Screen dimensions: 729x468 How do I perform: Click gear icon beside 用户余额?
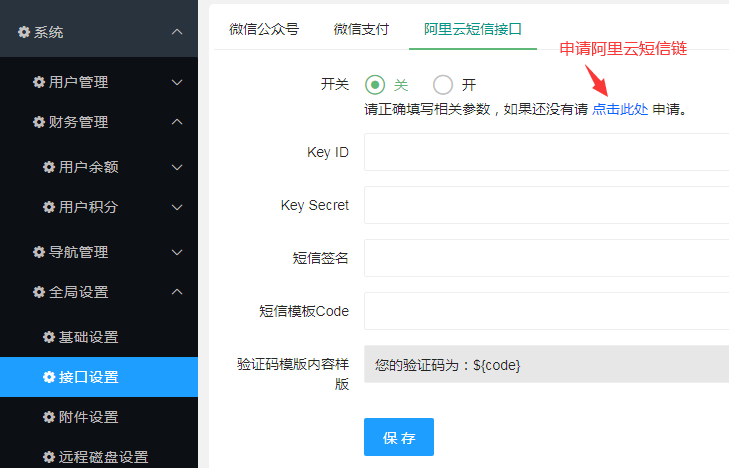tap(49, 167)
